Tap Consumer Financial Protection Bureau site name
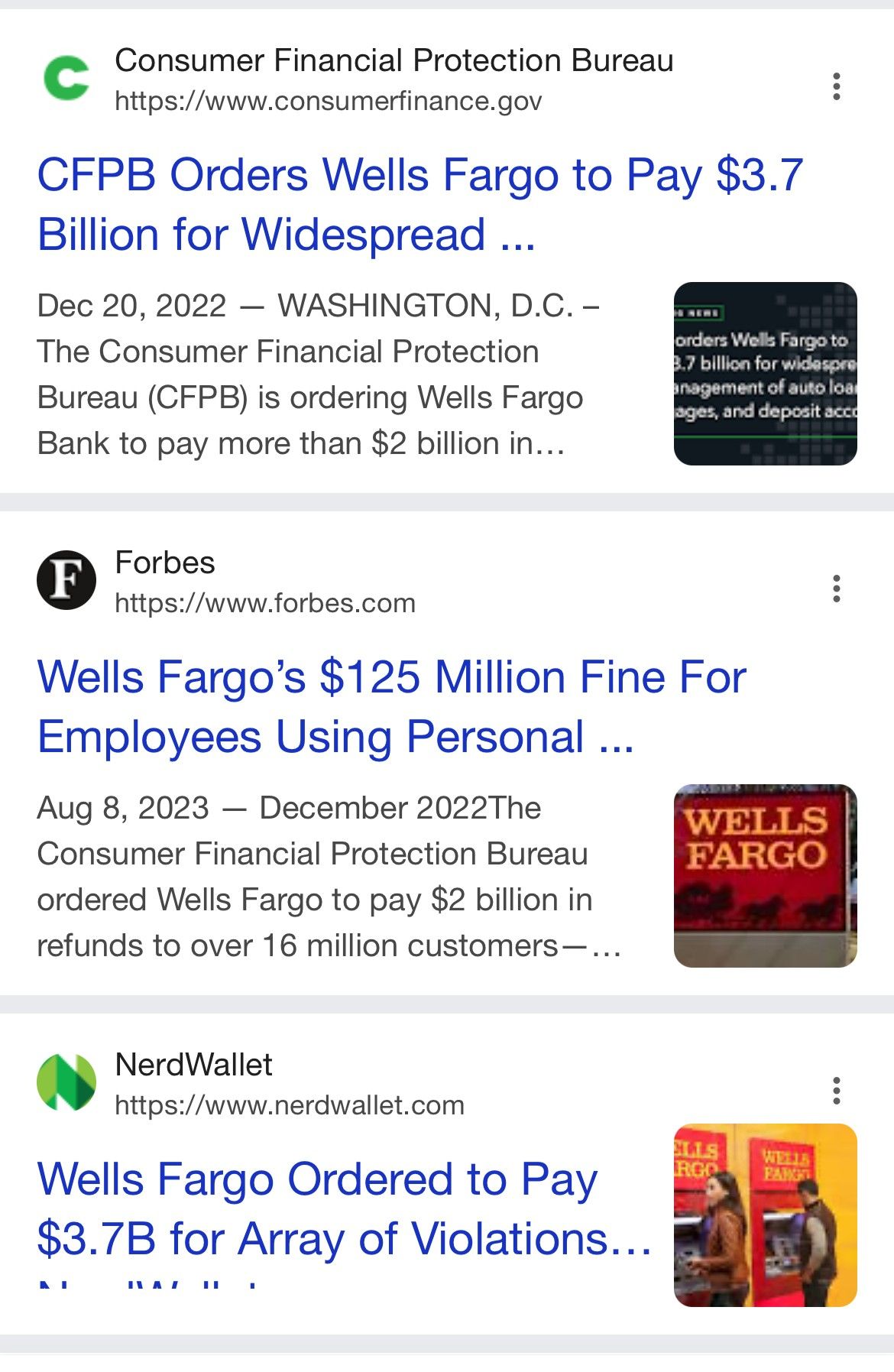The width and height of the screenshot is (894, 1372). (x=394, y=60)
